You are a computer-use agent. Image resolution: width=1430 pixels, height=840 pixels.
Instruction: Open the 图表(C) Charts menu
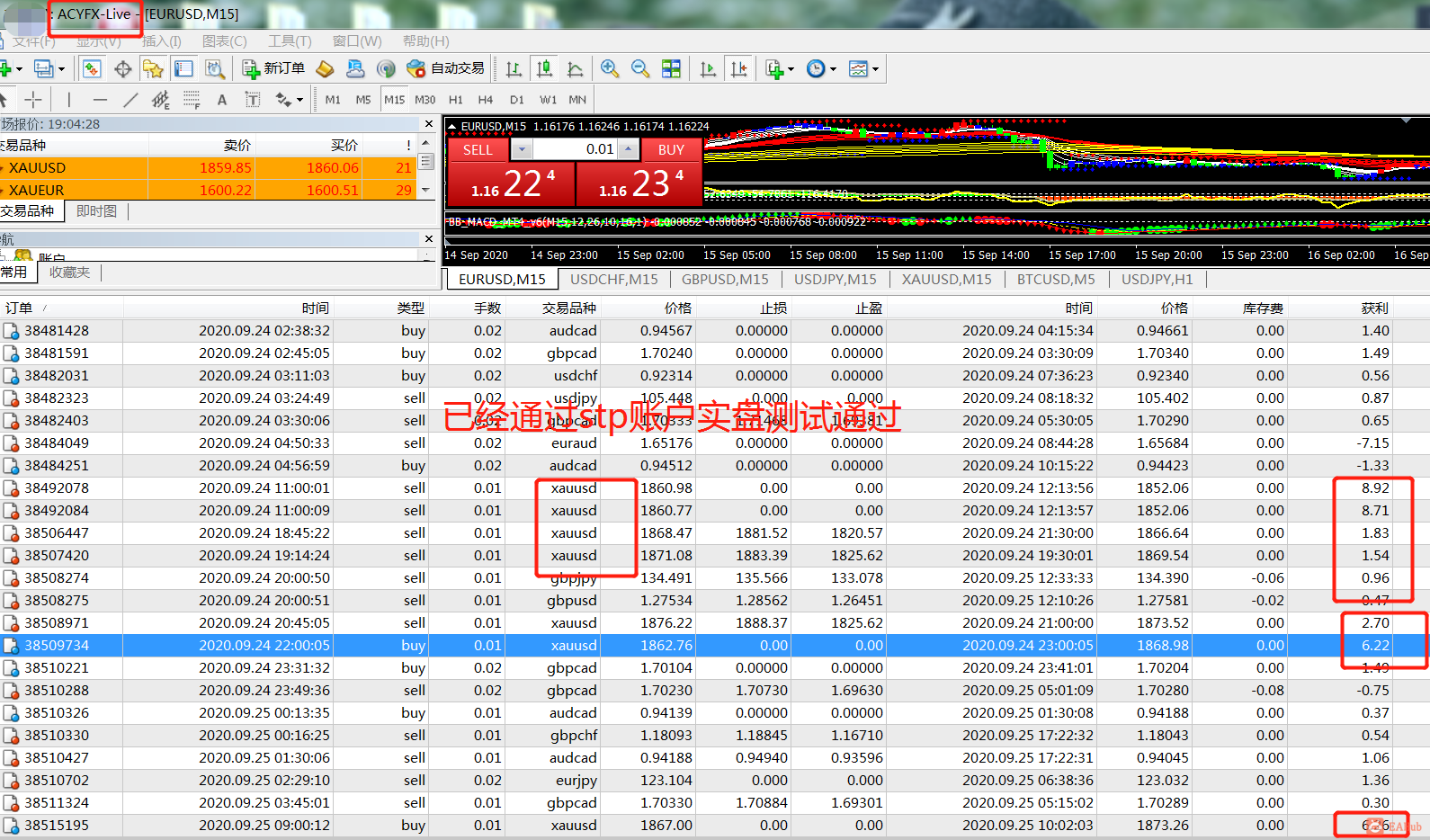224,41
